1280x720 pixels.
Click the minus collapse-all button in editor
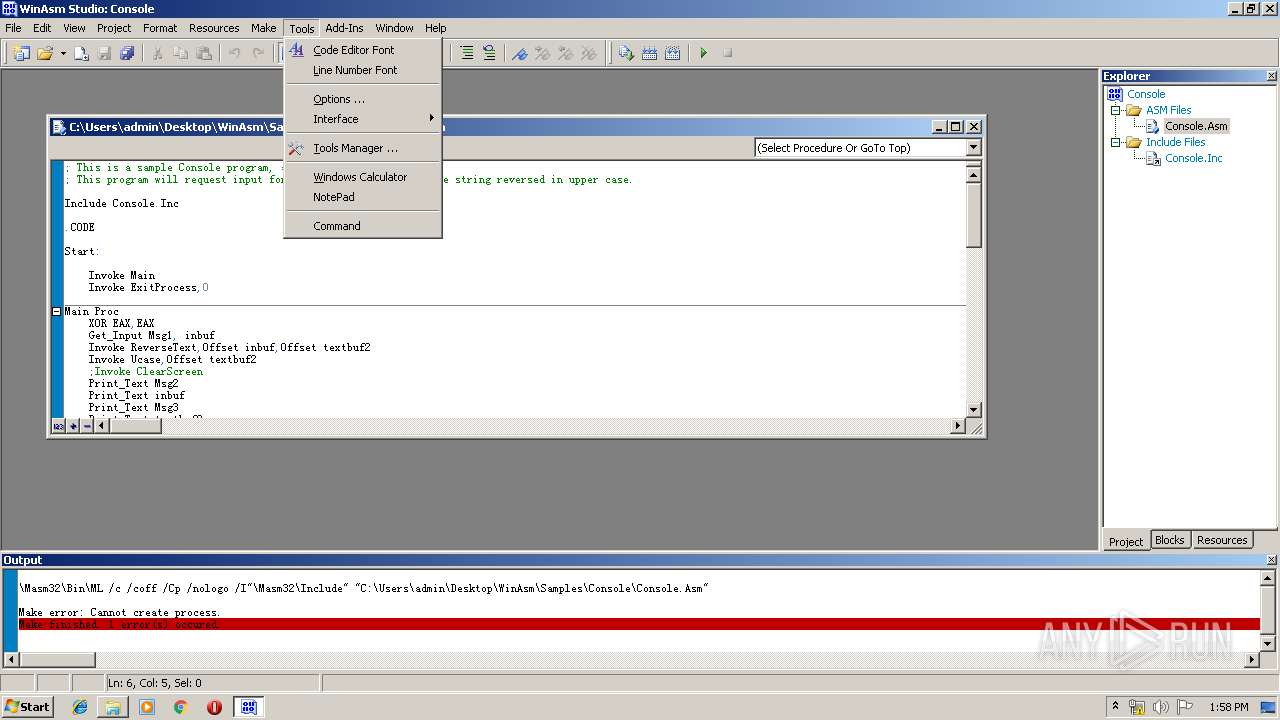pos(87,426)
